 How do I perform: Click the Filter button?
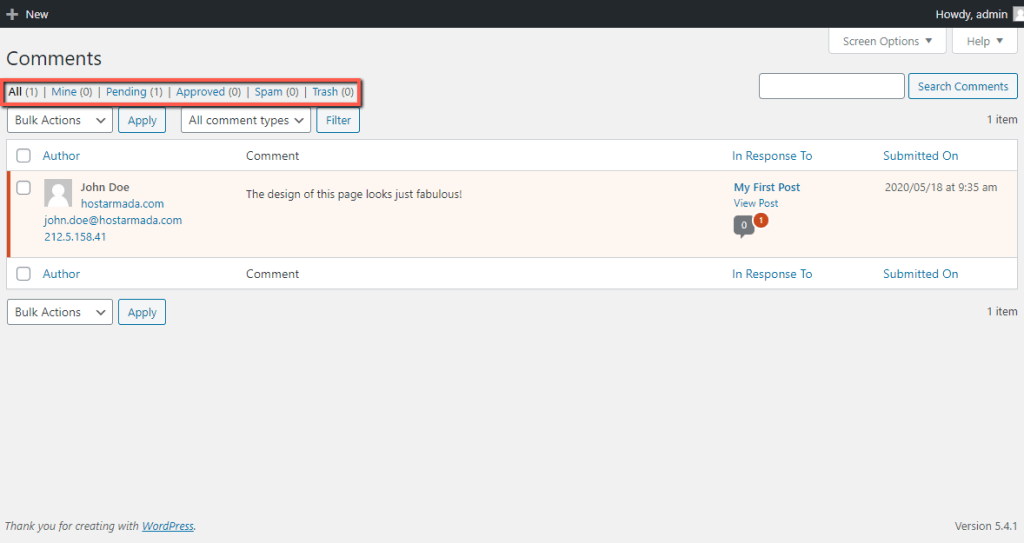(x=338, y=120)
